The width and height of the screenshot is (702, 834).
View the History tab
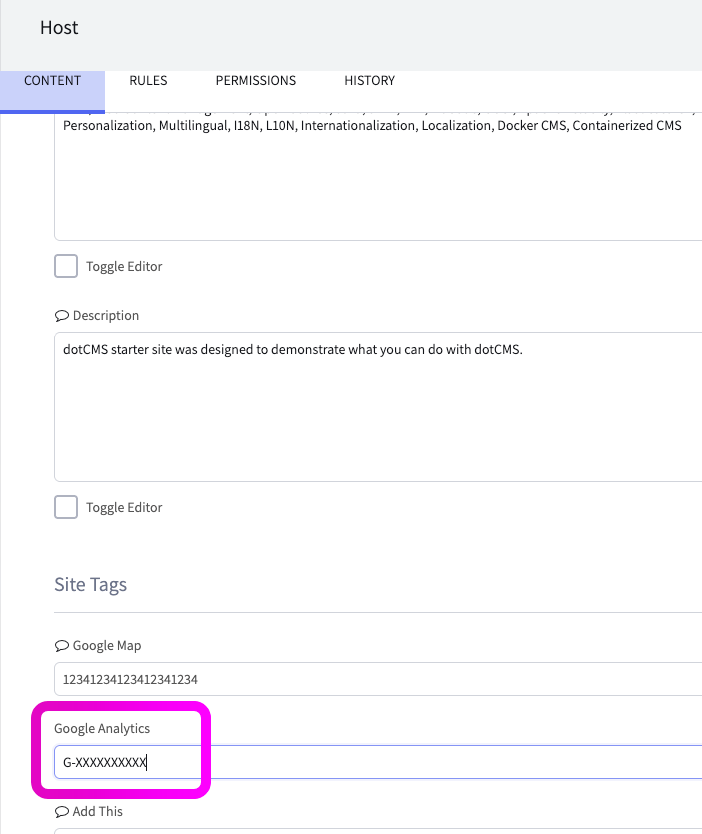point(369,81)
